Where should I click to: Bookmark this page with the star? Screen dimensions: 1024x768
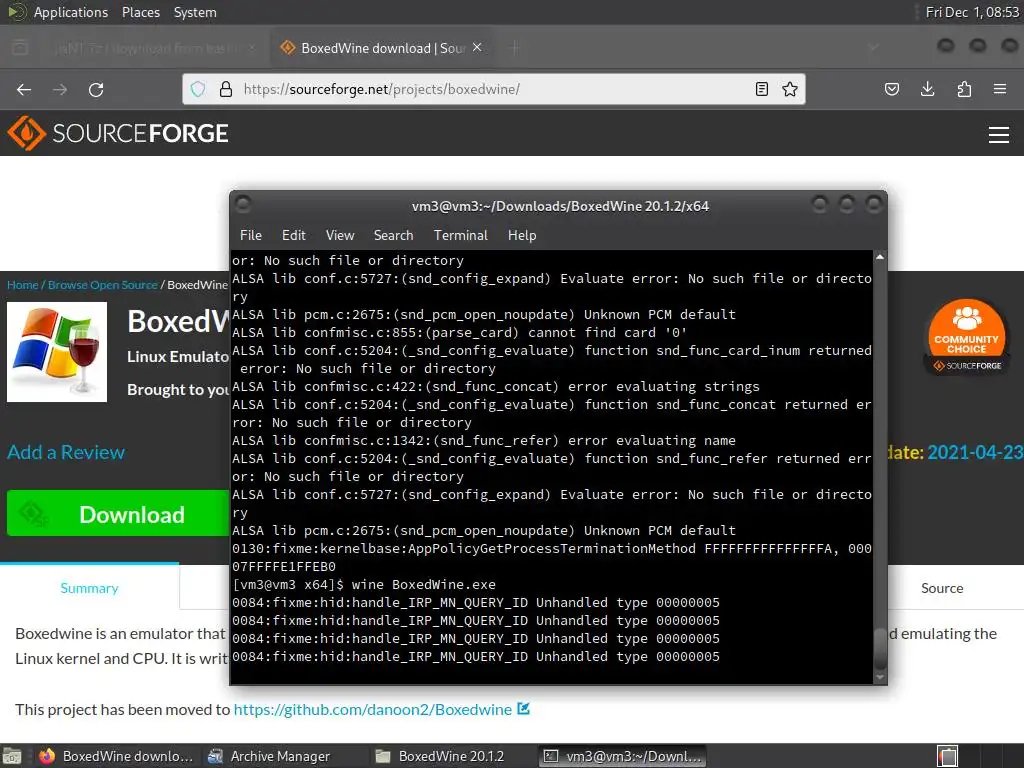click(790, 89)
